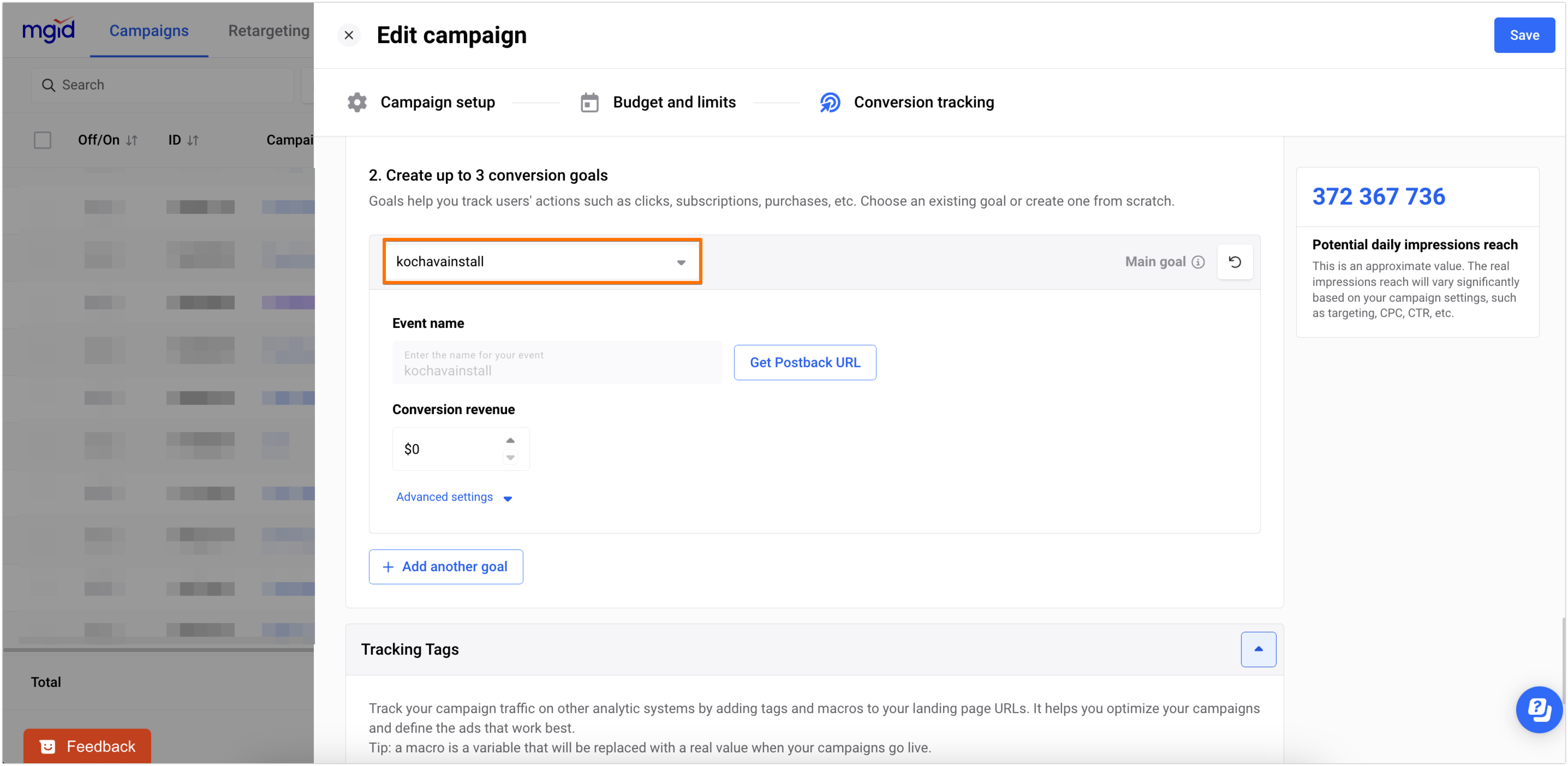Close the Edit campaign panel with X
This screenshot has width=1568, height=766.
[x=349, y=35]
